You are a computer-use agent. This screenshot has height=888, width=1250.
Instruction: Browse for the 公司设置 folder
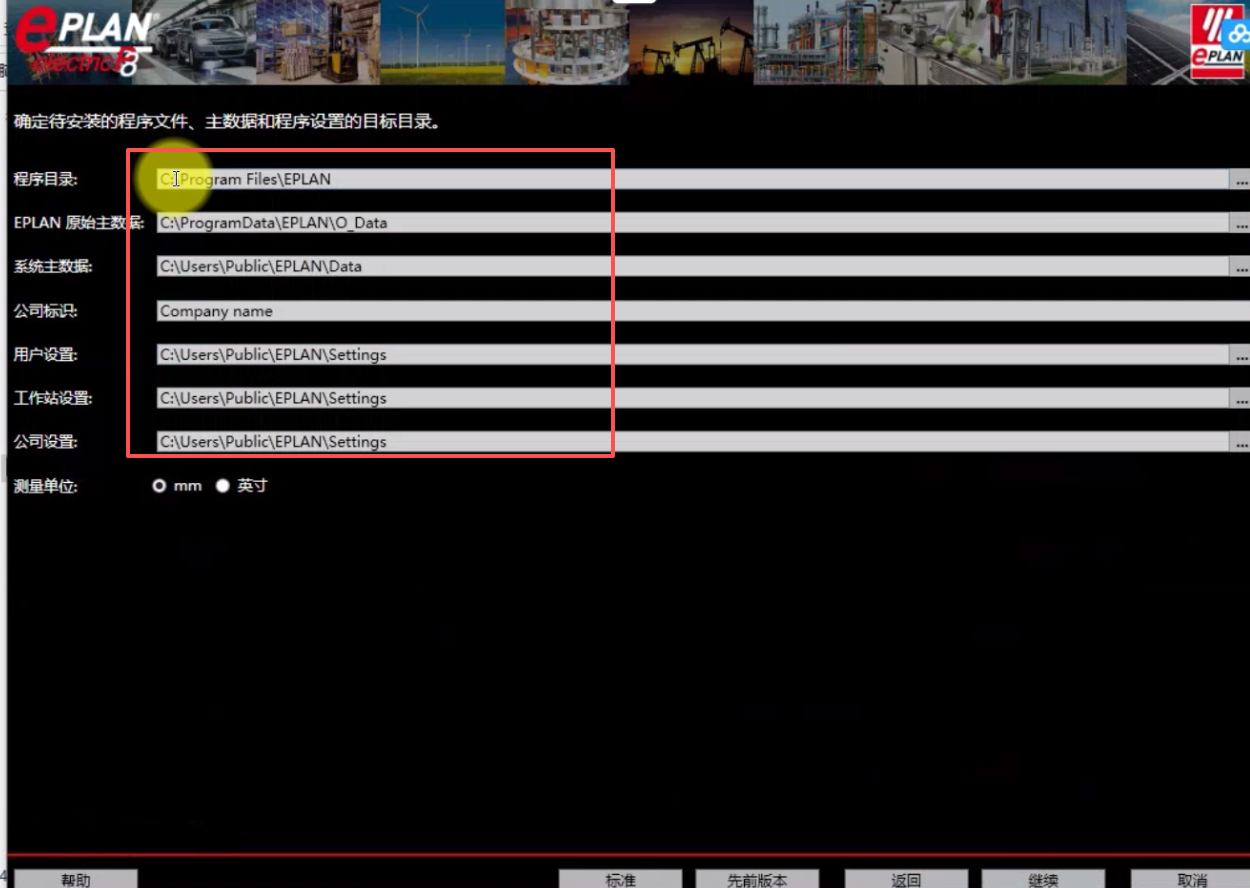[1240, 442]
